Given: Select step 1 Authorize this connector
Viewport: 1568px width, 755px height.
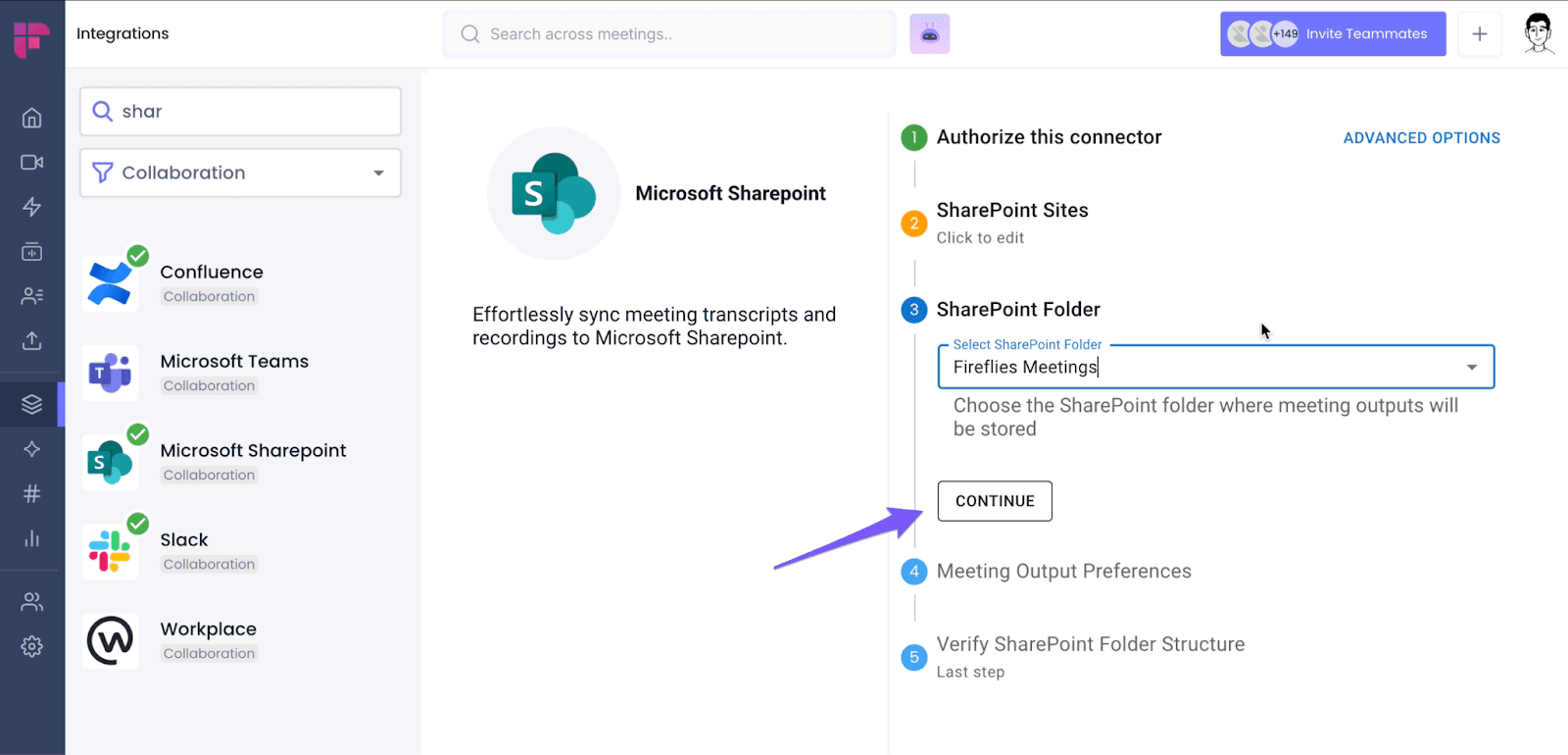Looking at the screenshot, I should click(x=1049, y=137).
